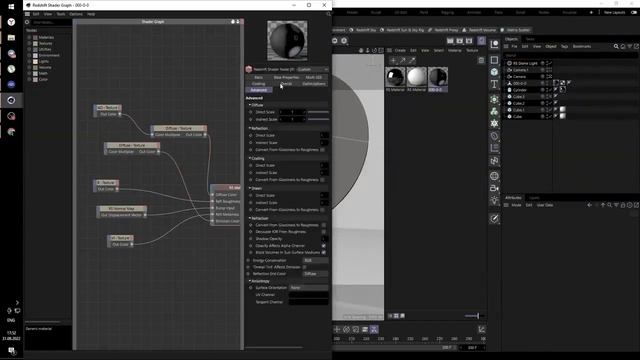The height and width of the screenshot is (360, 640).
Task: Click the Shader Graph search icon
Action: [x=27, y=22]
